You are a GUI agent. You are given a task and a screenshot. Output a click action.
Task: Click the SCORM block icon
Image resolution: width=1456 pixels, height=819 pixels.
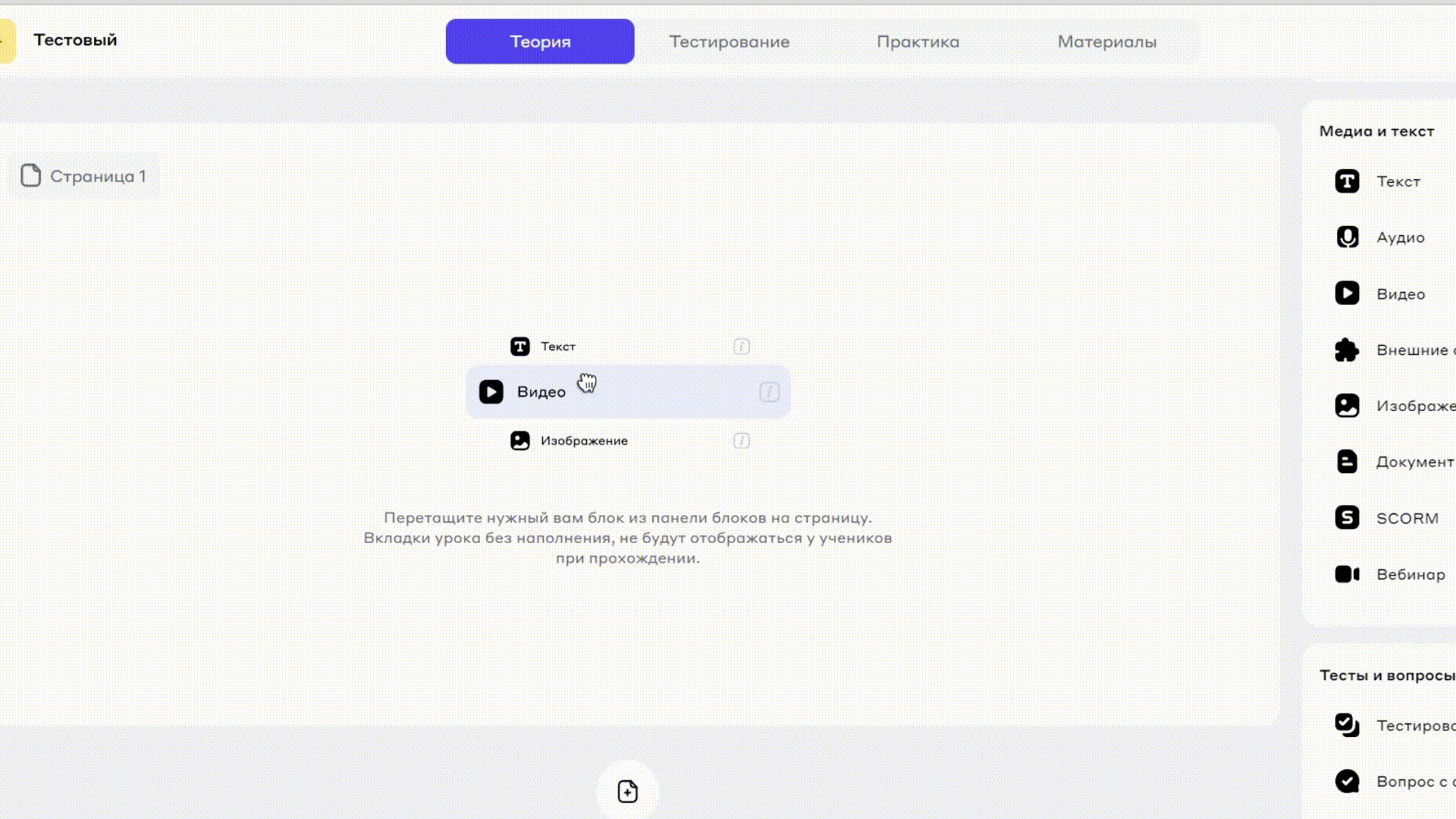[1347, 518]
